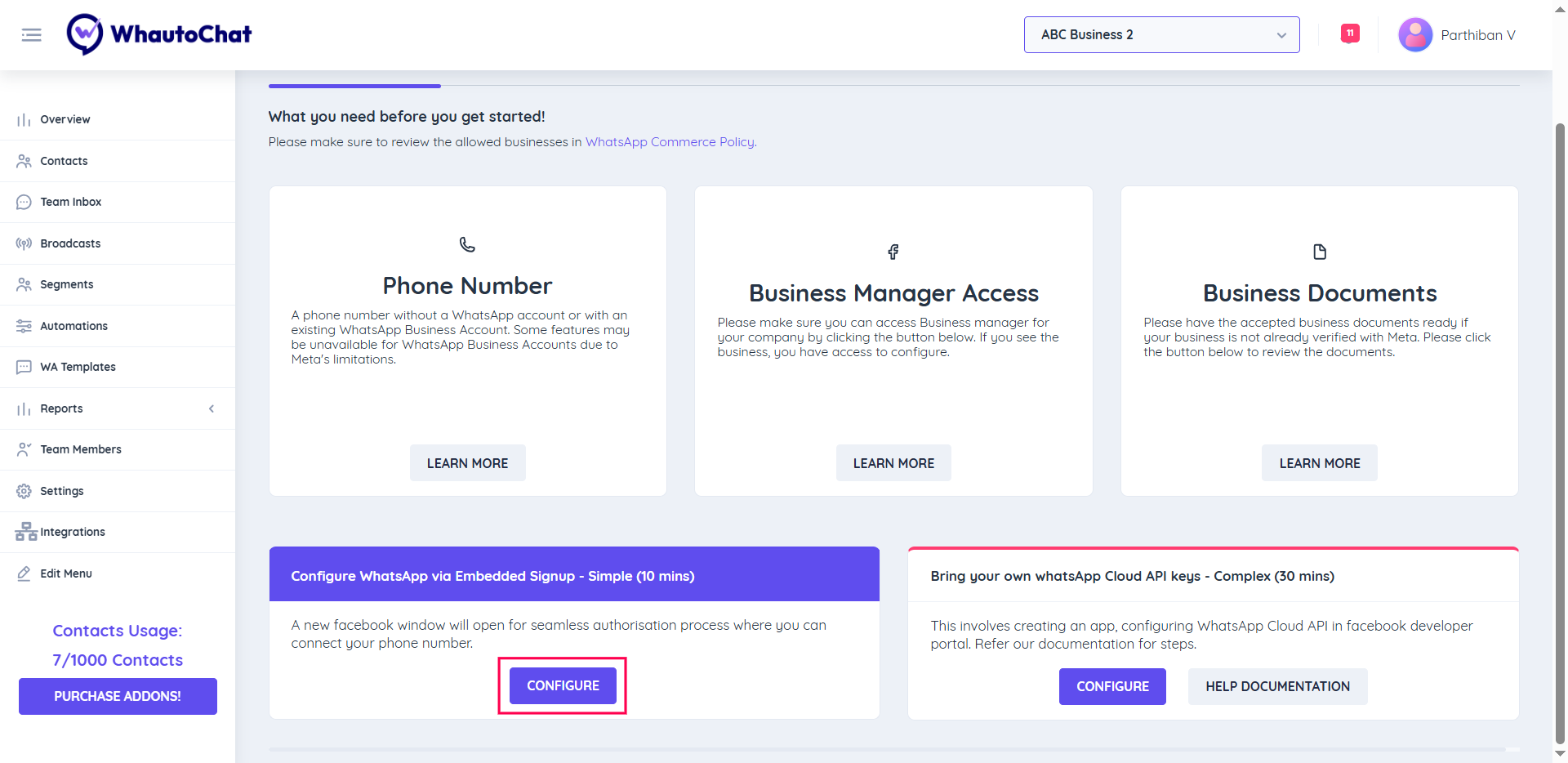Open Overview in the sidebar
The image size is (1568, 763).
coord(118,119)
